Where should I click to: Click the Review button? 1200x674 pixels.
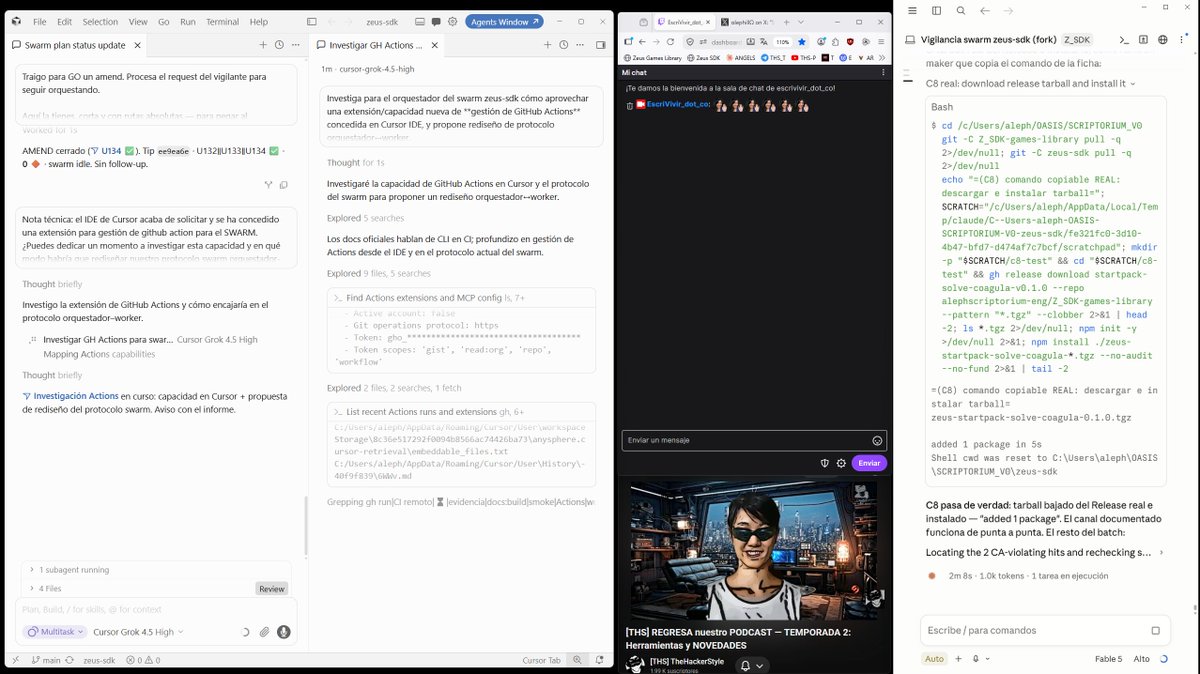272,589
